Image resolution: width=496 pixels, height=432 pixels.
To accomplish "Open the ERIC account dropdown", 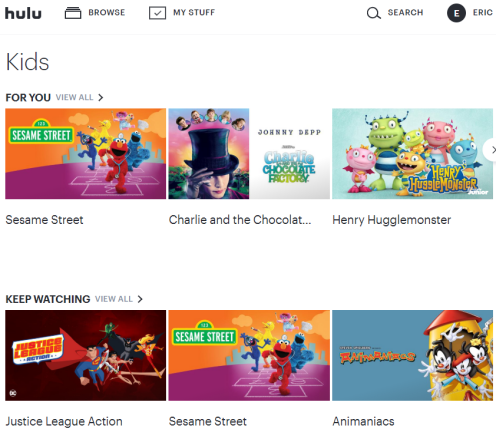I will tap(483, 13).
